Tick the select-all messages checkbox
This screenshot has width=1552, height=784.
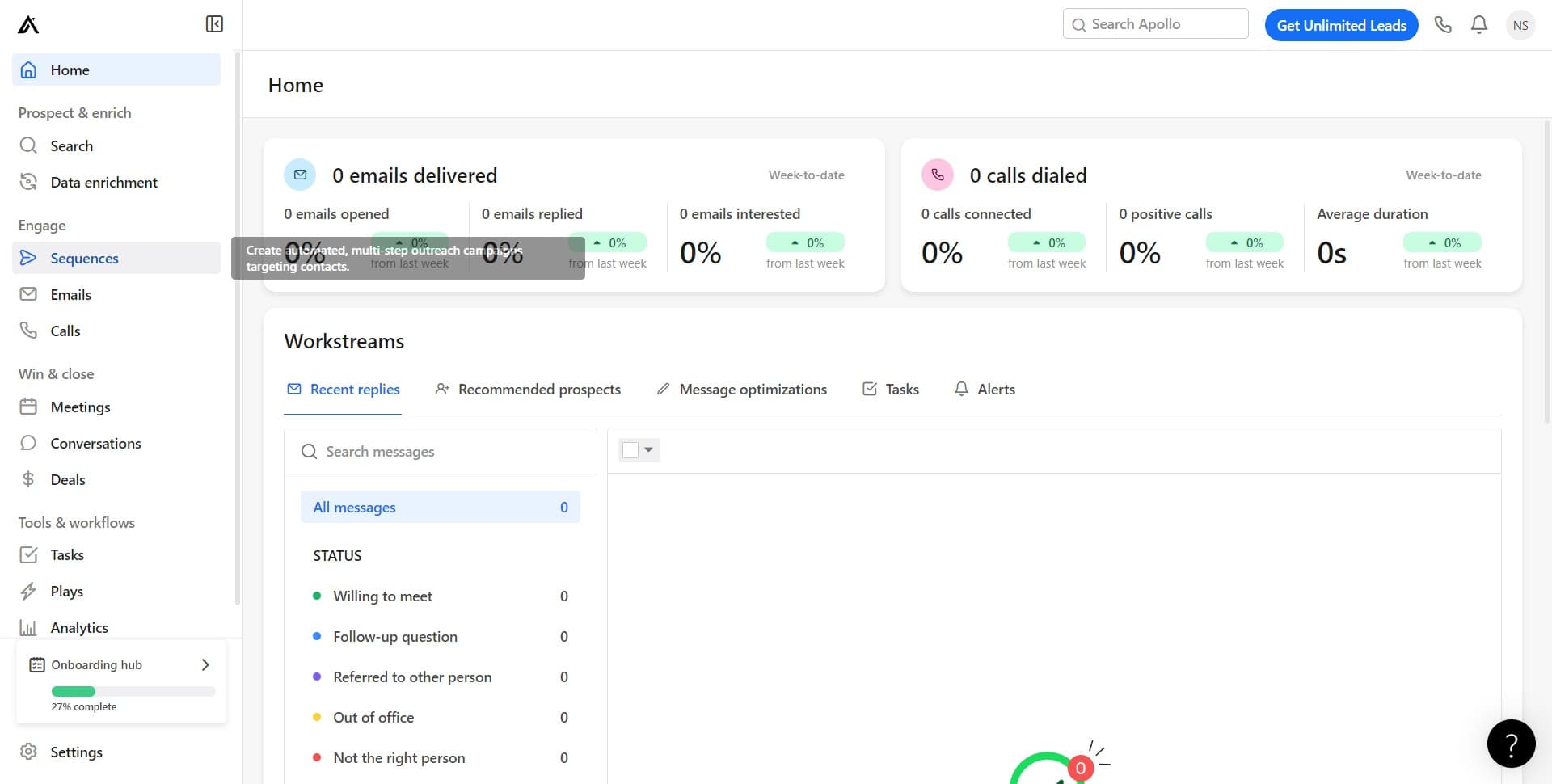(x=630, y=450)
